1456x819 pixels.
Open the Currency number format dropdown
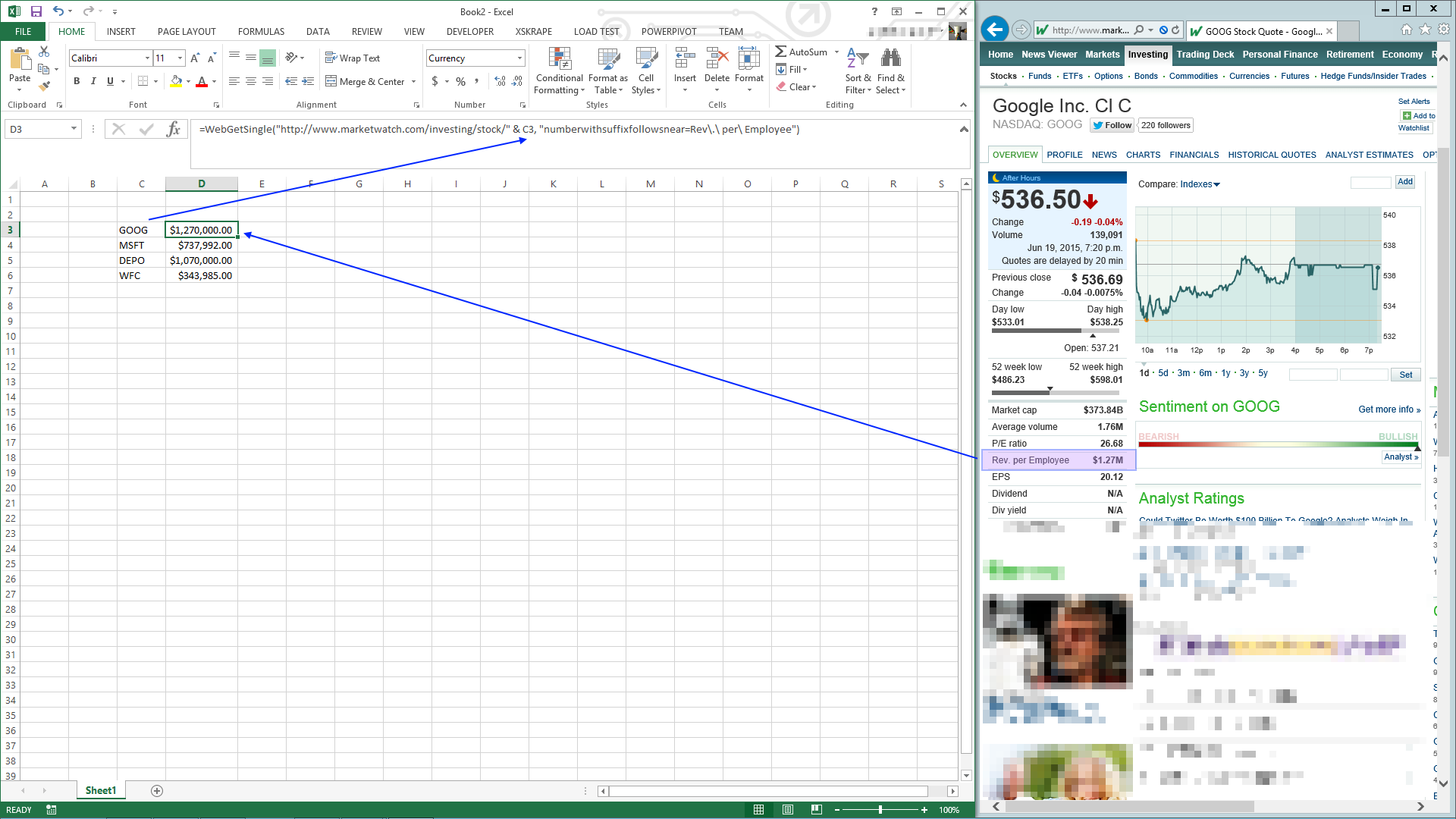click(519, 58)
